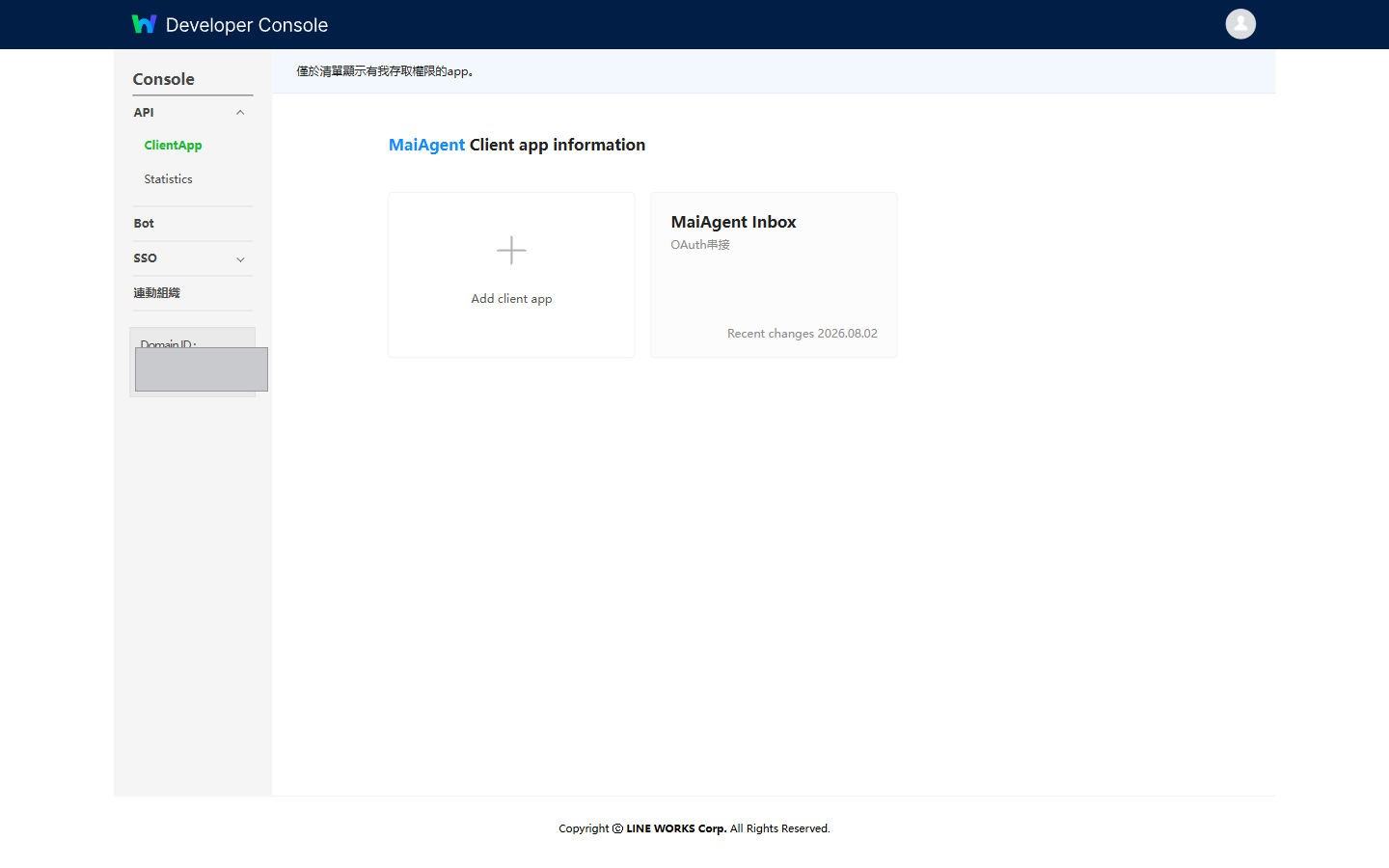Open the MaiAgent Inbox app card
Image resolution: width=1389 pixels, height=868 pixels.
[774, 275]
